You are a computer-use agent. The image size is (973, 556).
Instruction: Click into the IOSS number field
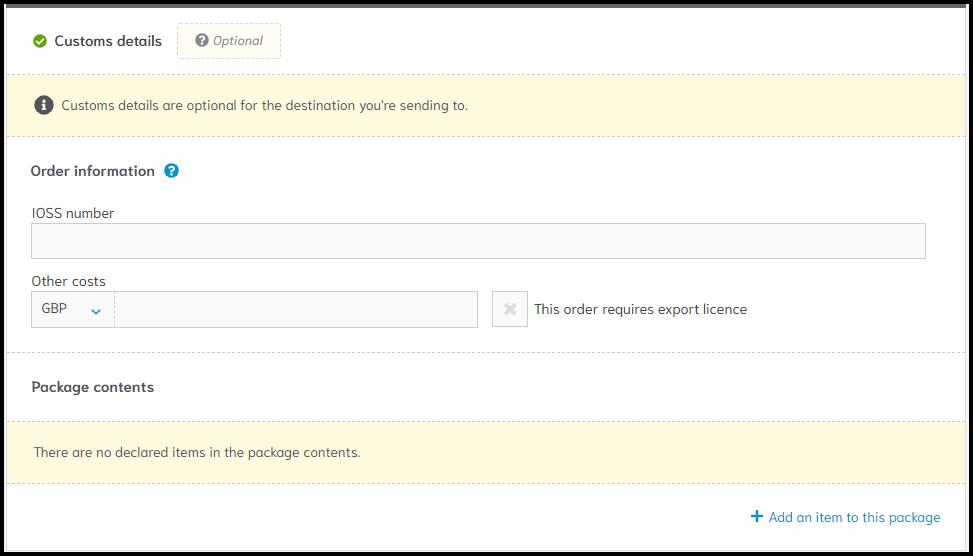[478, 241]
